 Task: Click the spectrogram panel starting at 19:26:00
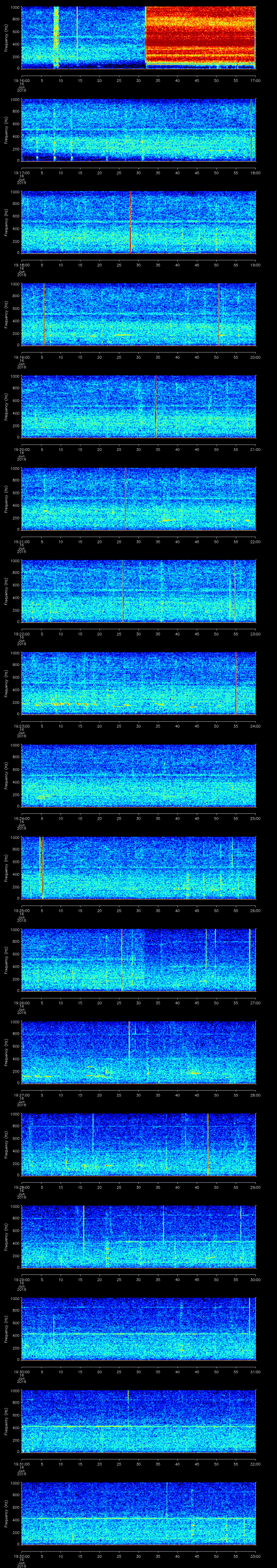[138, 960]
